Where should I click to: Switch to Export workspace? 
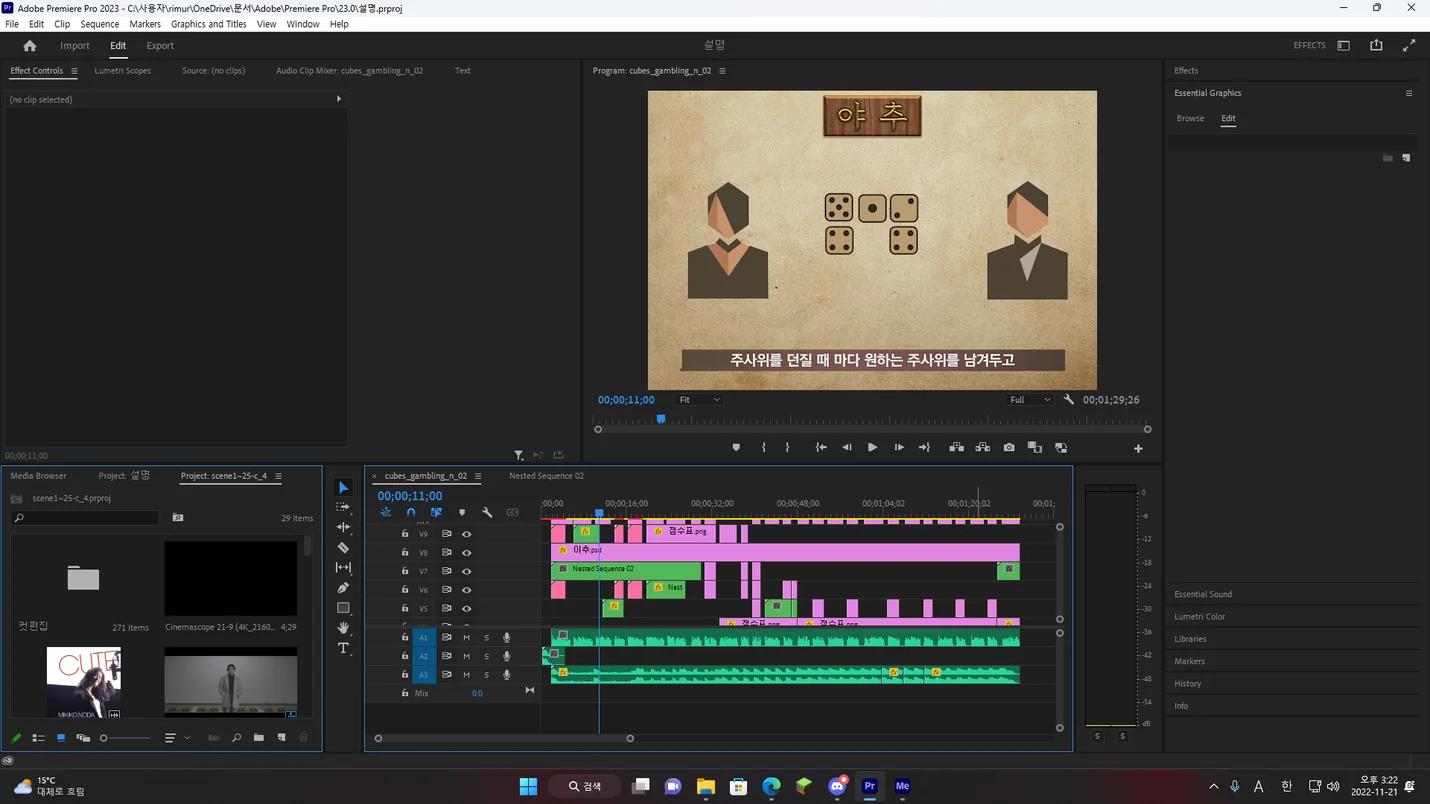160,45
